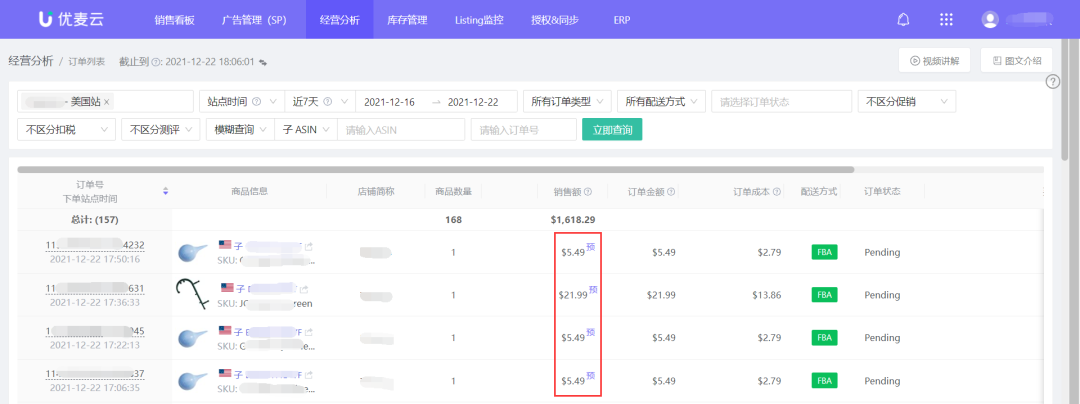Open the notification bell
The height and width of the screenshot is (404, 1080).
[x=903, y=20]
